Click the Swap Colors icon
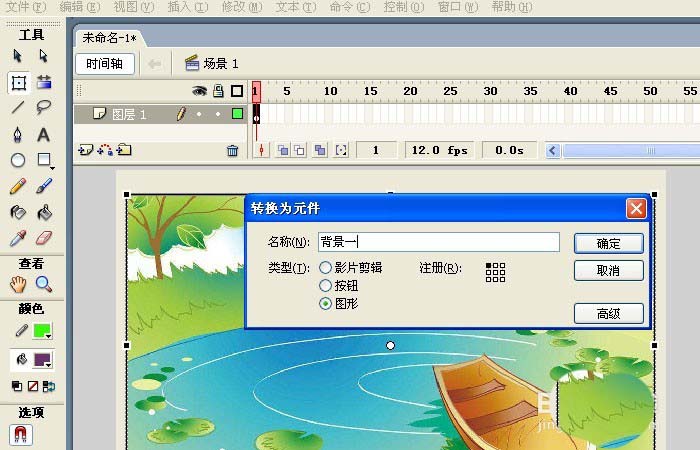This screenshot has height=450, width=700. click(x=49, y=386)
